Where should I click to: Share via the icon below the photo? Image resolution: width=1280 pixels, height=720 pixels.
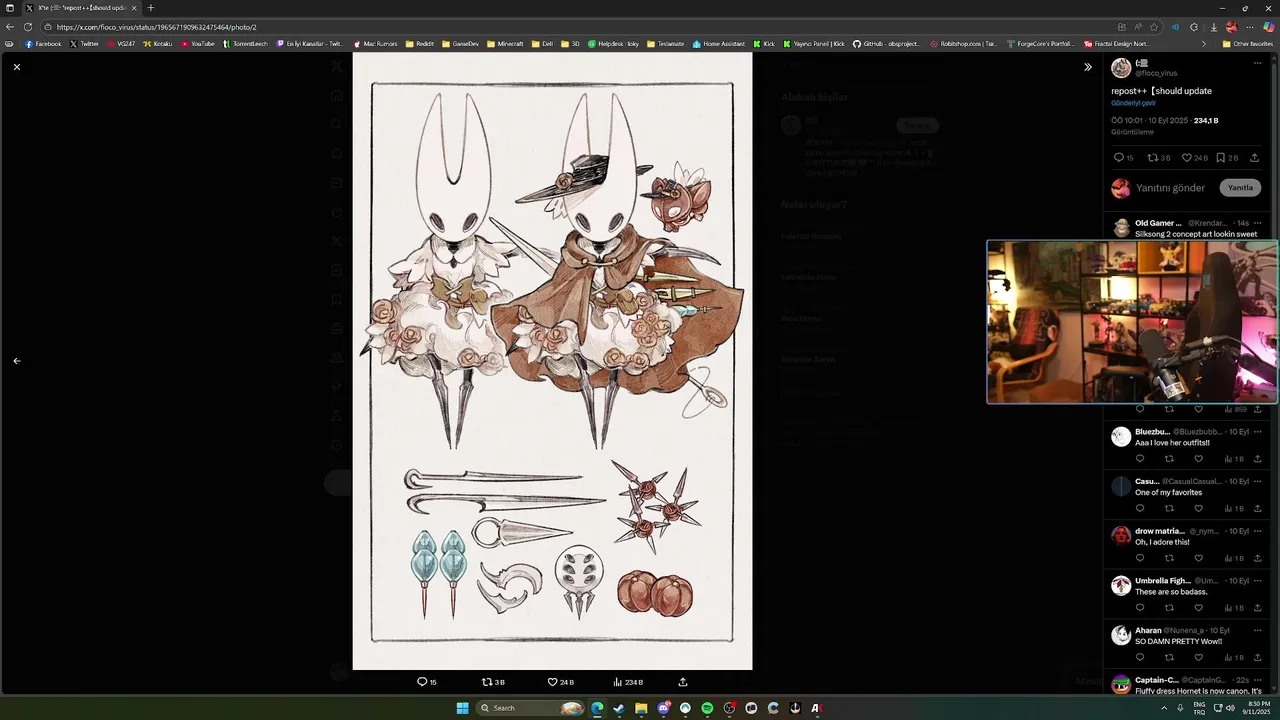(x=683, y=682)
